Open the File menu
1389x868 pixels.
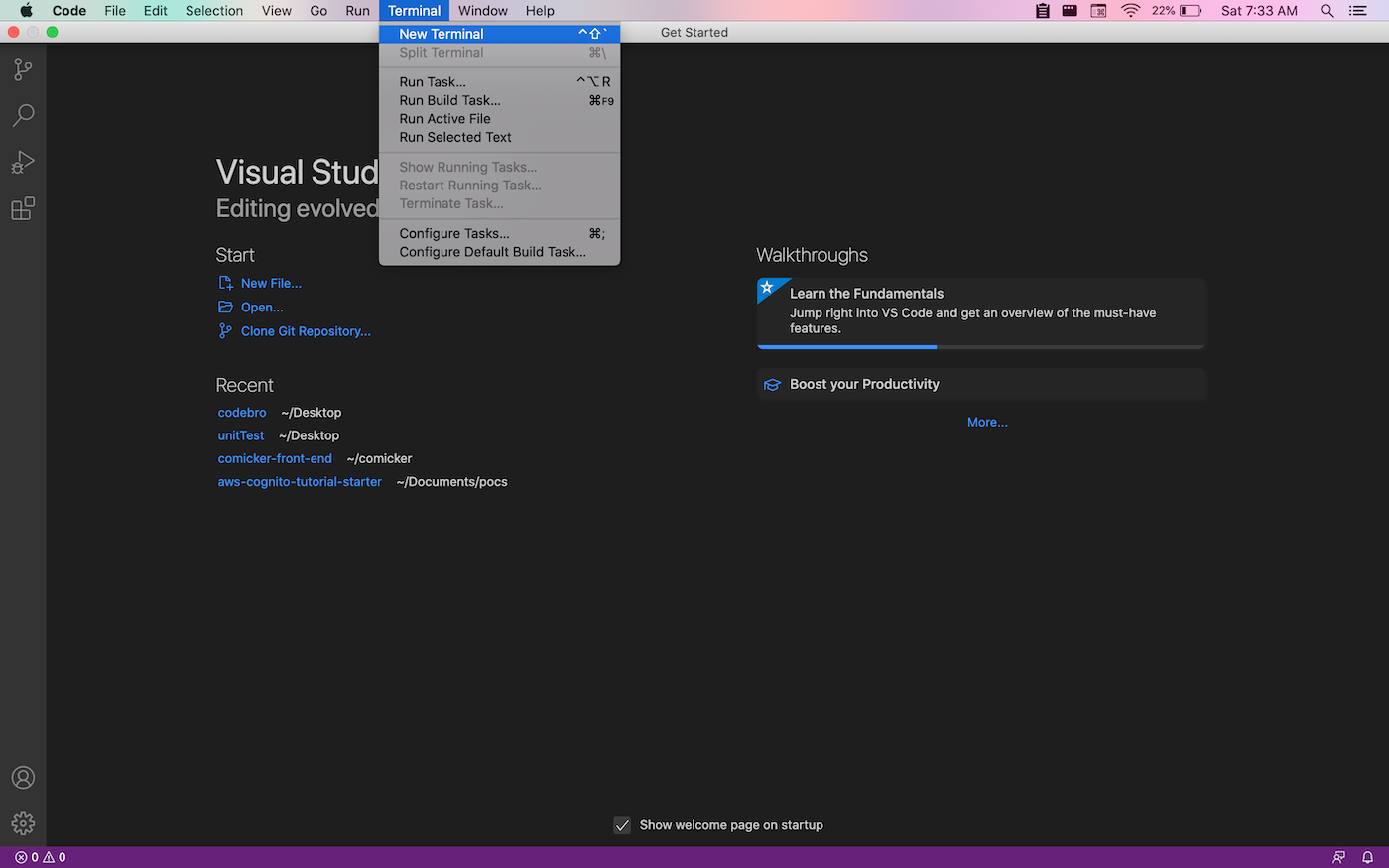click(115, 11)
